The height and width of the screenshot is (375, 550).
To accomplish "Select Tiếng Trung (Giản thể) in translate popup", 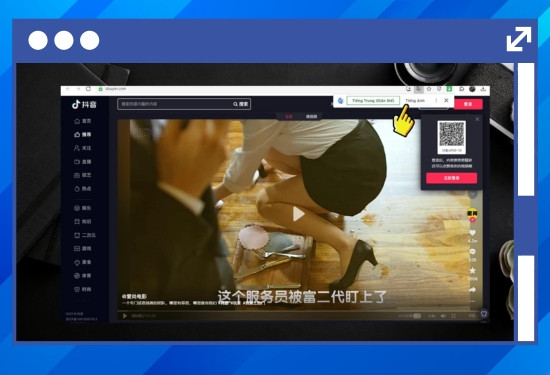I will 373,100.
